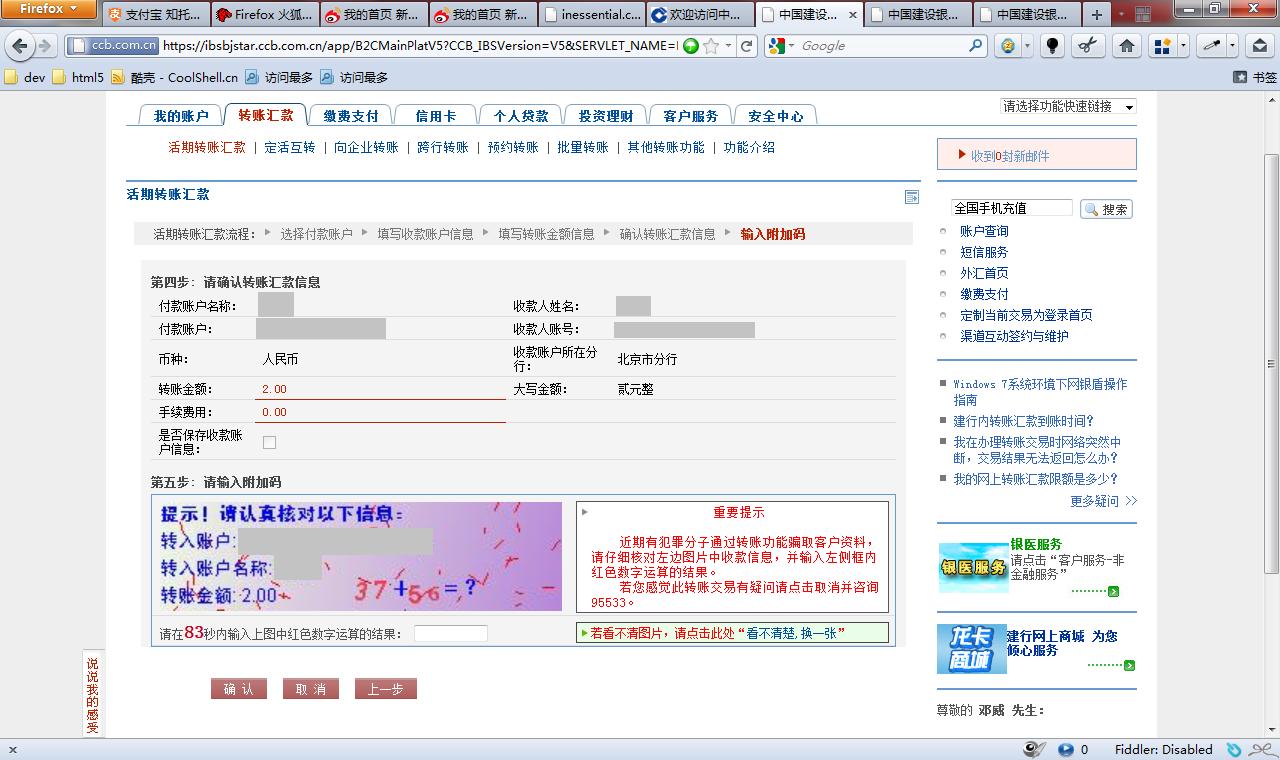Click the 确认 button
1280x760 pixels.
coord(239,689)
